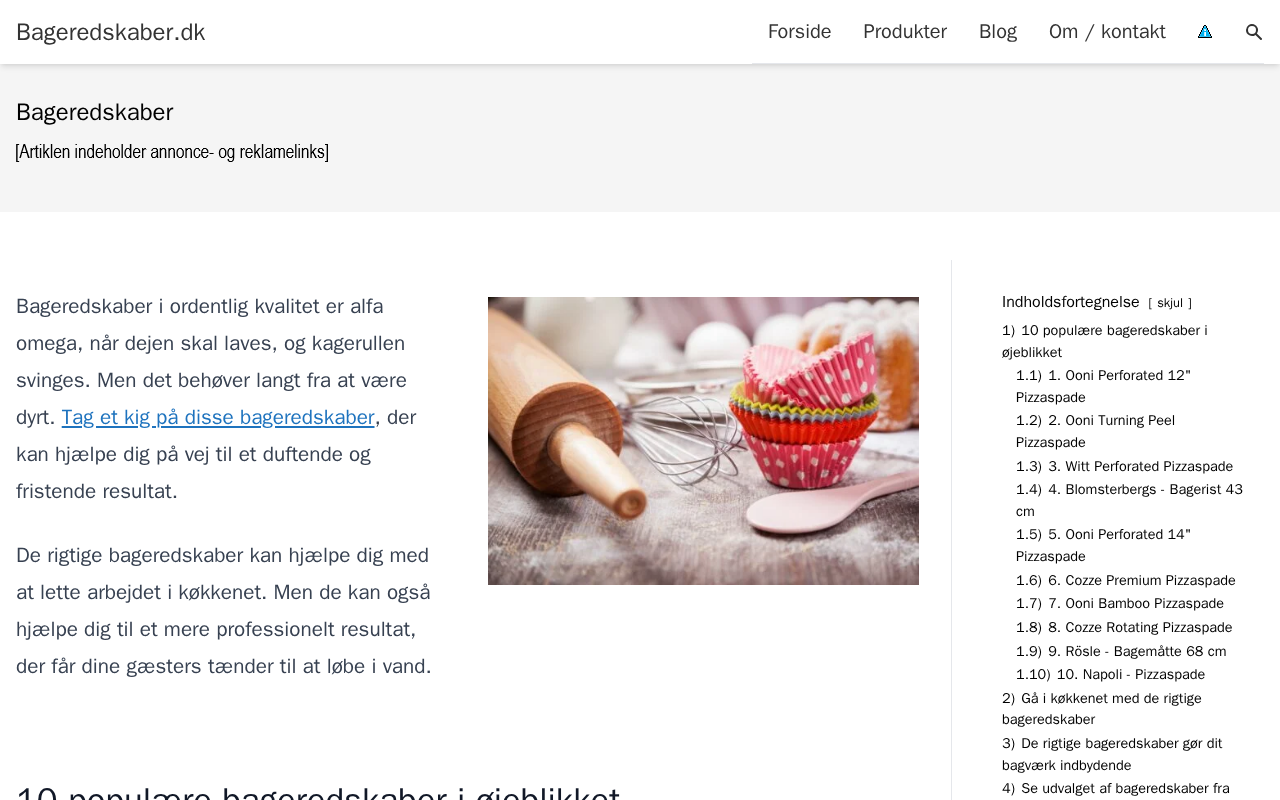Open Napoli Pizzaspade contents entry

(1110, 675)
